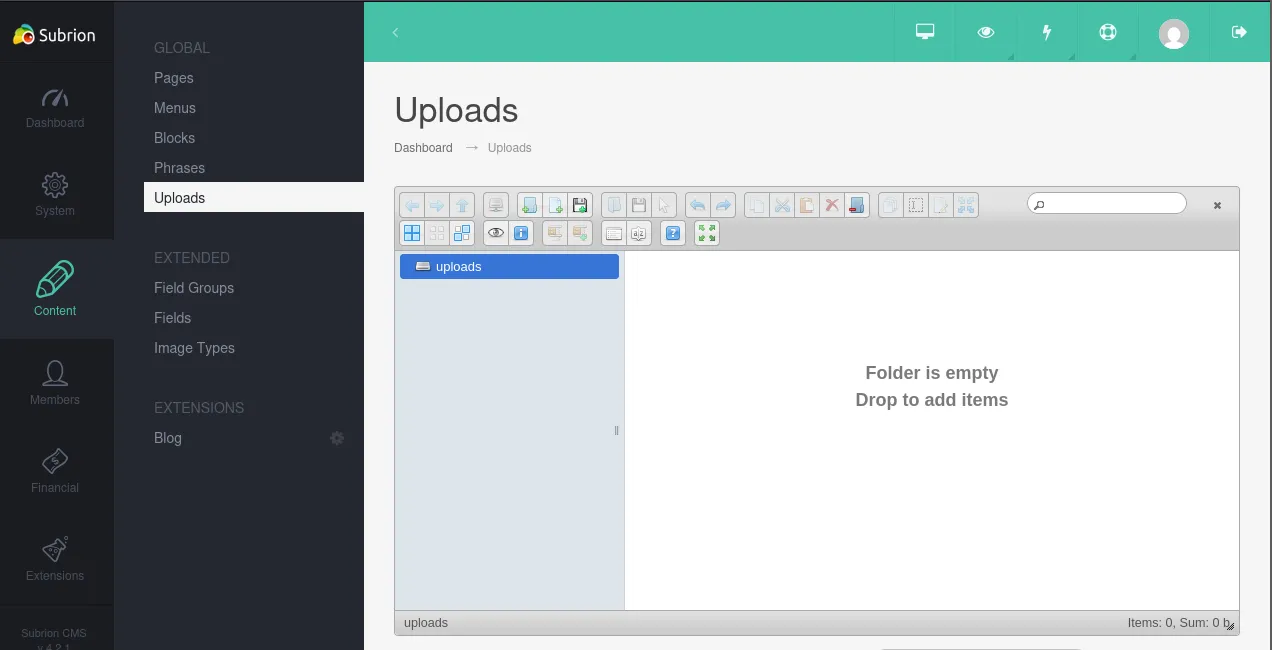This screenshot has width=1272, height=650.
Task: Collapse the sidebar using the header chevron
Action: point(395,33)
